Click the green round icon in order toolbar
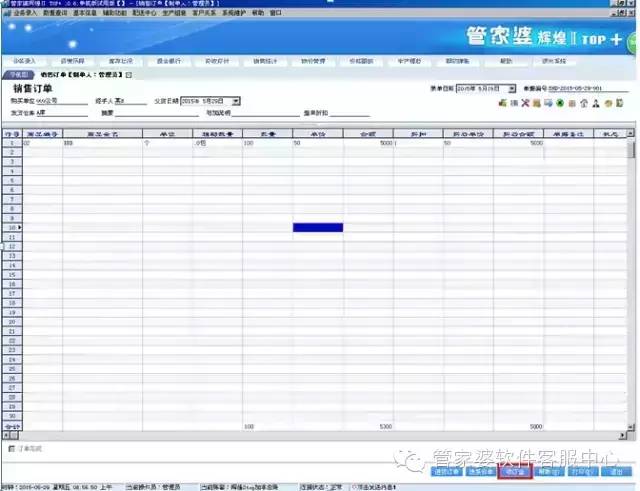This screenshot has height=491, width=640. click(x=560, y=103)
